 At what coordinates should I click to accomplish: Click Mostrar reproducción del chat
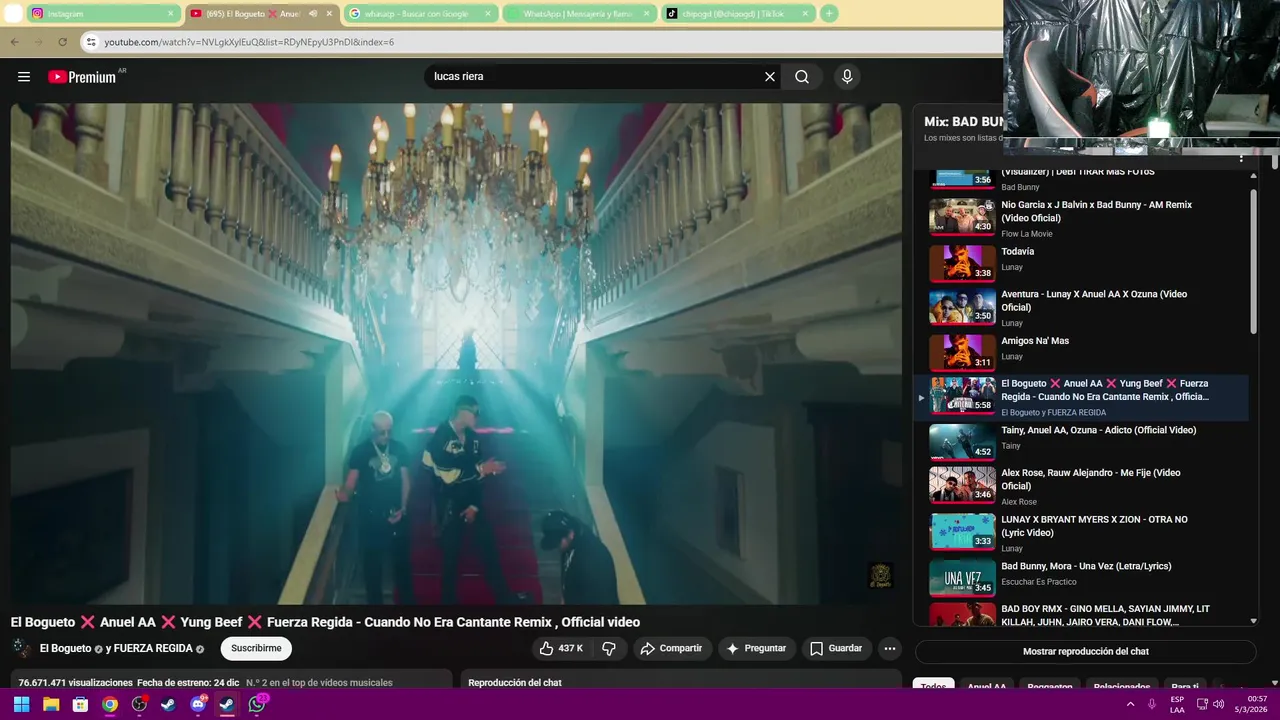pos(1085,651)
